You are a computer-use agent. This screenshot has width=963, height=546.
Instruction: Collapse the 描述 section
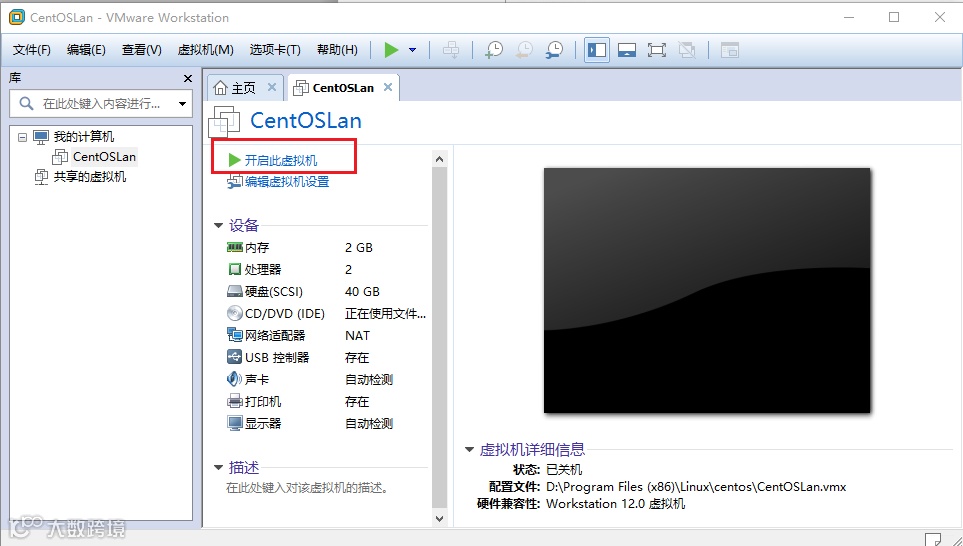pyautogui.click(x=218, y=468)
